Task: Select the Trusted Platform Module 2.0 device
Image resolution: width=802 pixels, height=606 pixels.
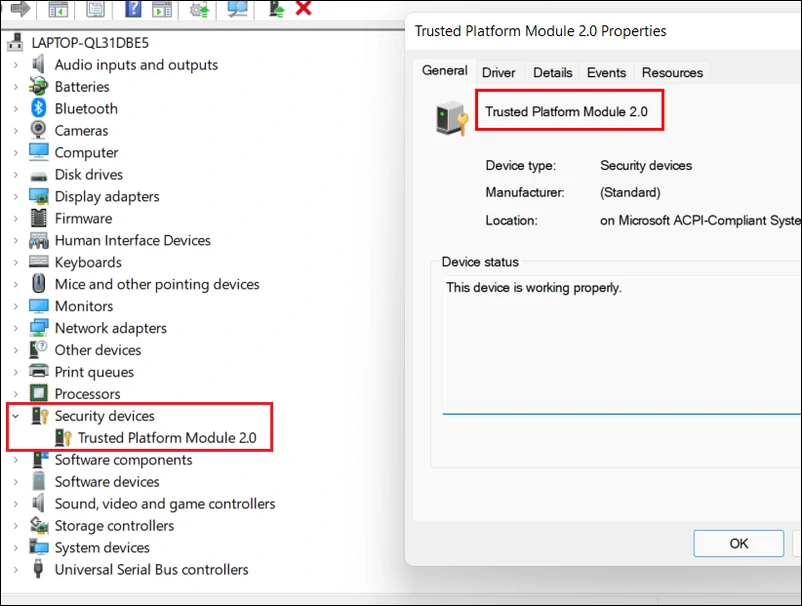Action: click(164, 437)
